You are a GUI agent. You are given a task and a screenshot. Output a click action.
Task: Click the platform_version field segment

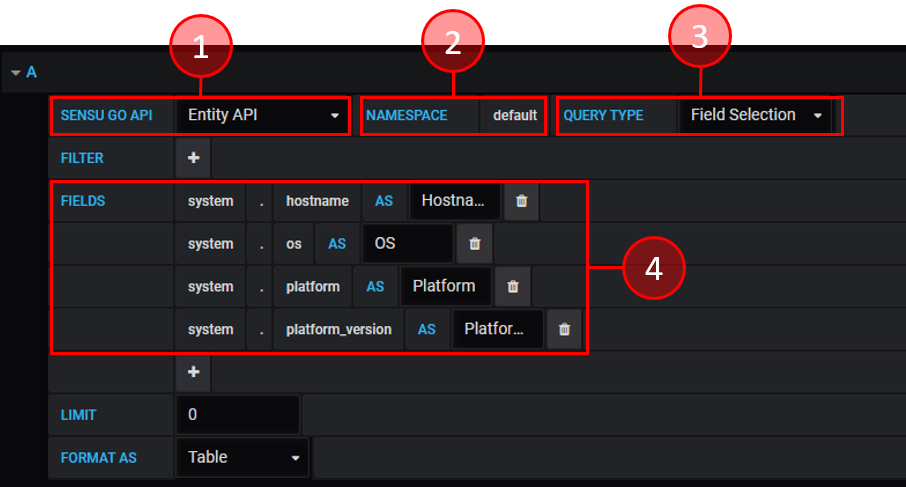point(339,329)
